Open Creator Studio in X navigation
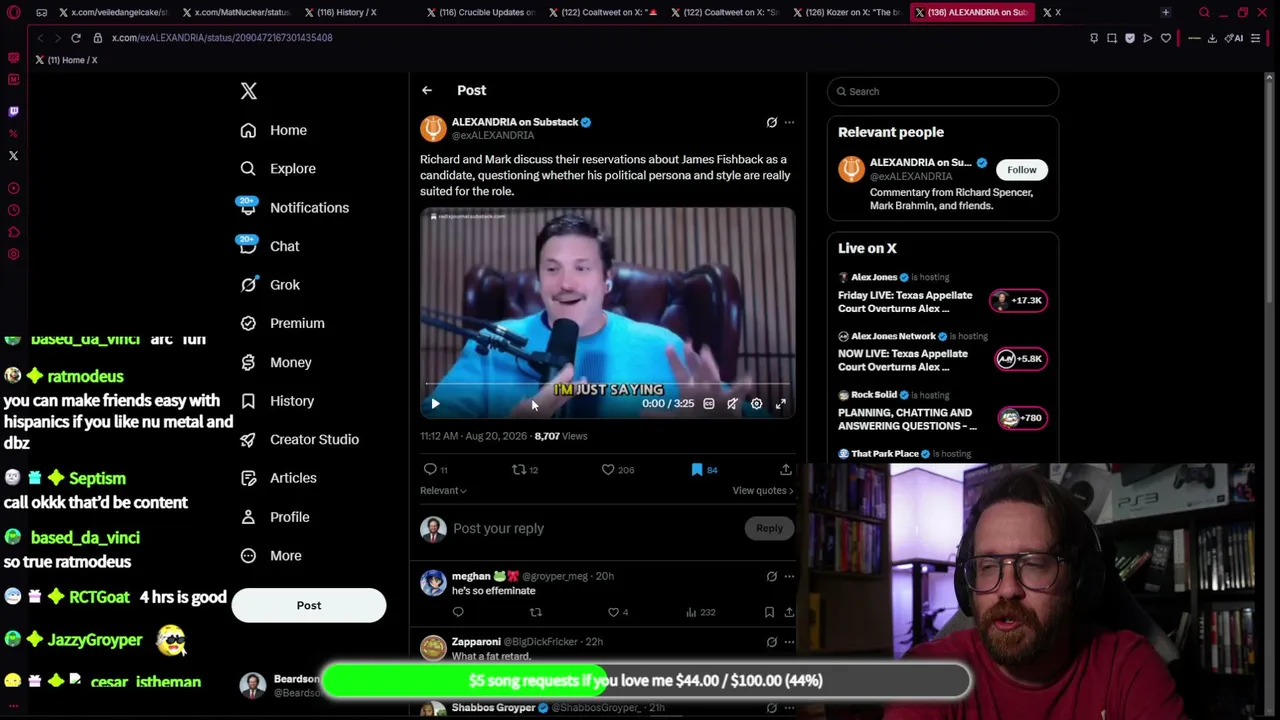The height and width of the screenshot is (720, 1280). (x=299, y=439)
